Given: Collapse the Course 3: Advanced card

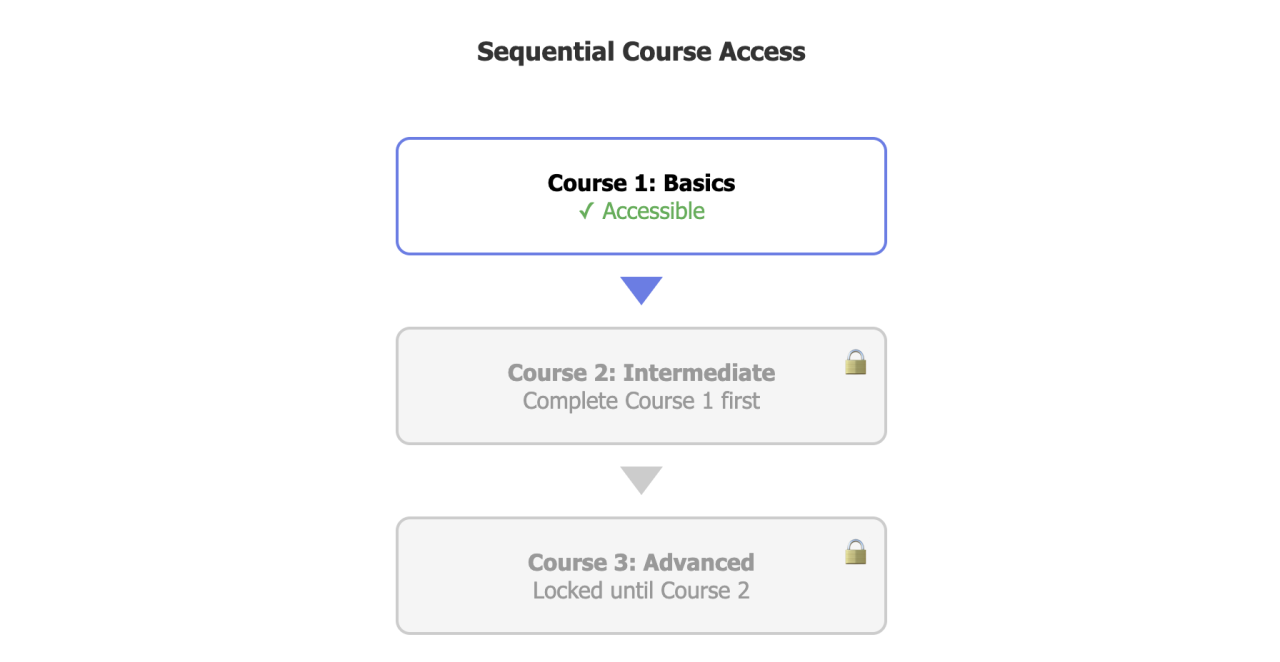Looking at the screenshot, I should [641, 575].
